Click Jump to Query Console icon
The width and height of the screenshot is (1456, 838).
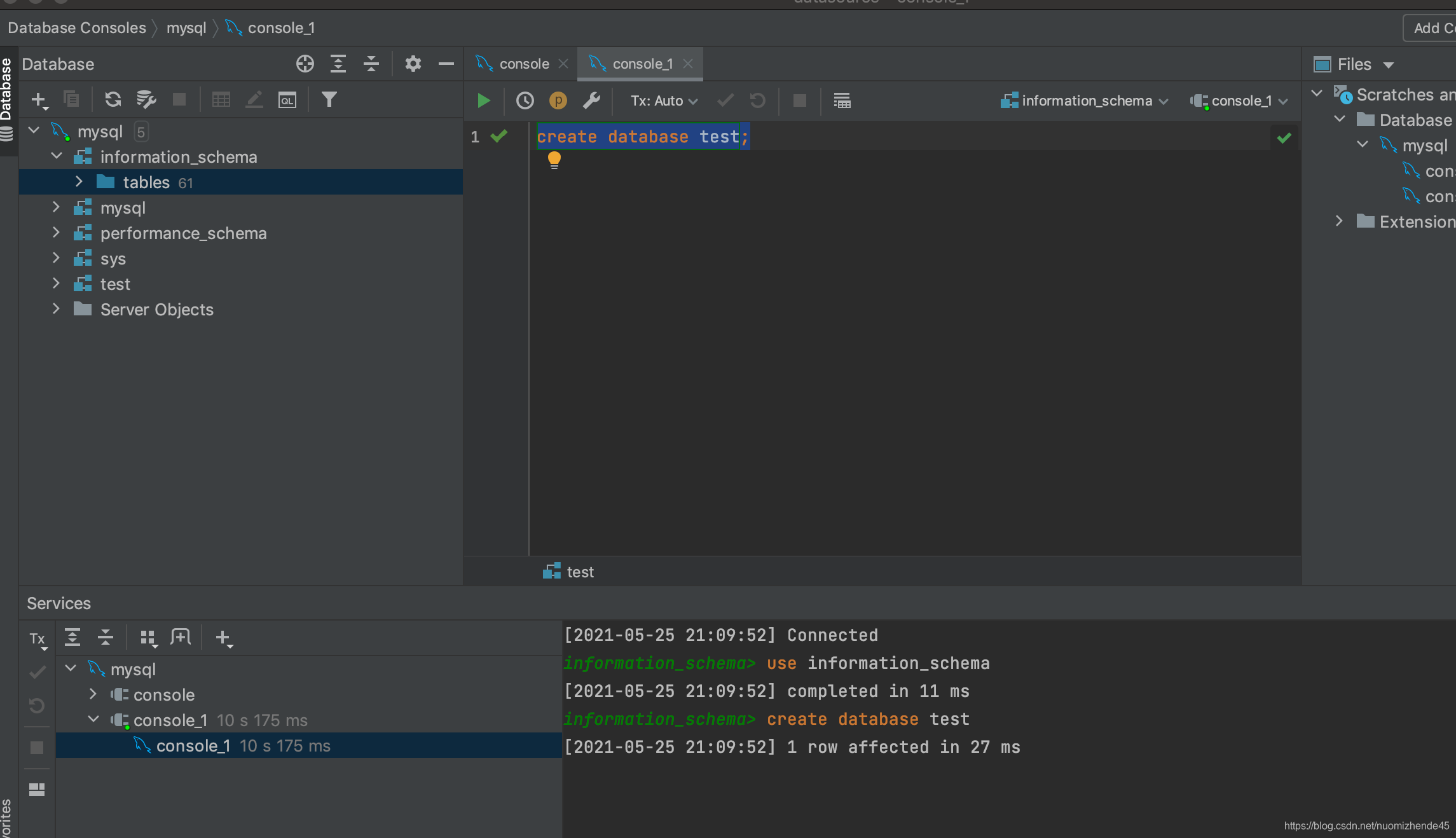click(287, 99)
